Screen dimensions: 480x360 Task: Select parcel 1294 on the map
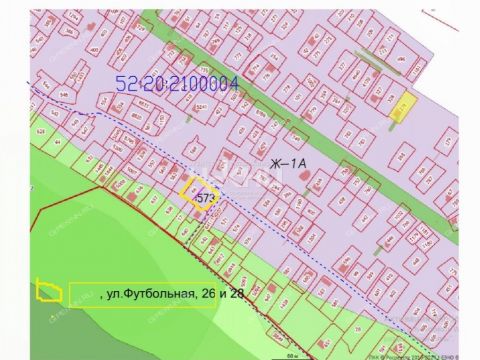pyautogui.click(x=73, y=17)
